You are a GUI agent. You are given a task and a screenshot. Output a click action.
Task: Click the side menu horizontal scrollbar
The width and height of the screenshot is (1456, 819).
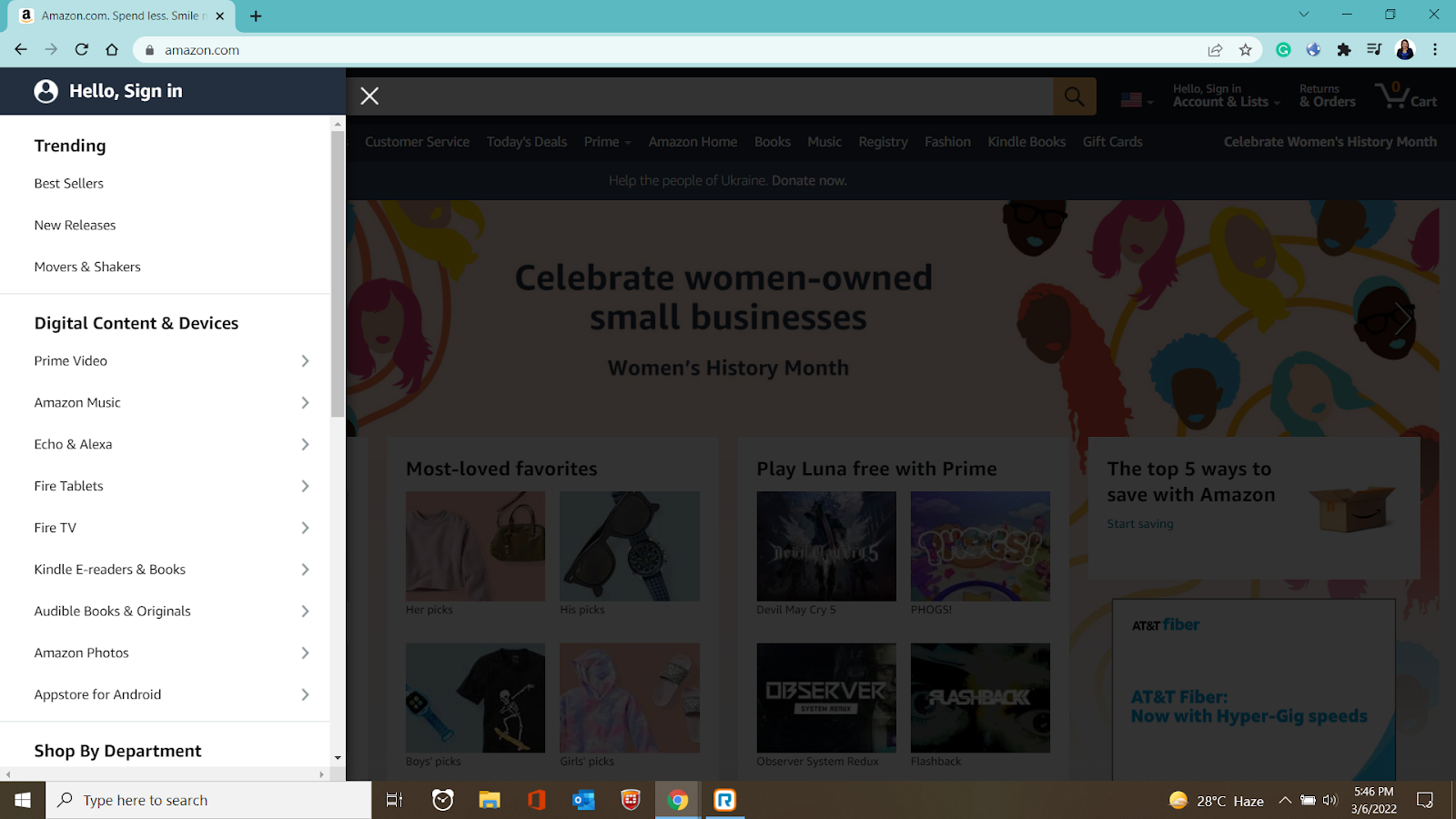point(164,774)
